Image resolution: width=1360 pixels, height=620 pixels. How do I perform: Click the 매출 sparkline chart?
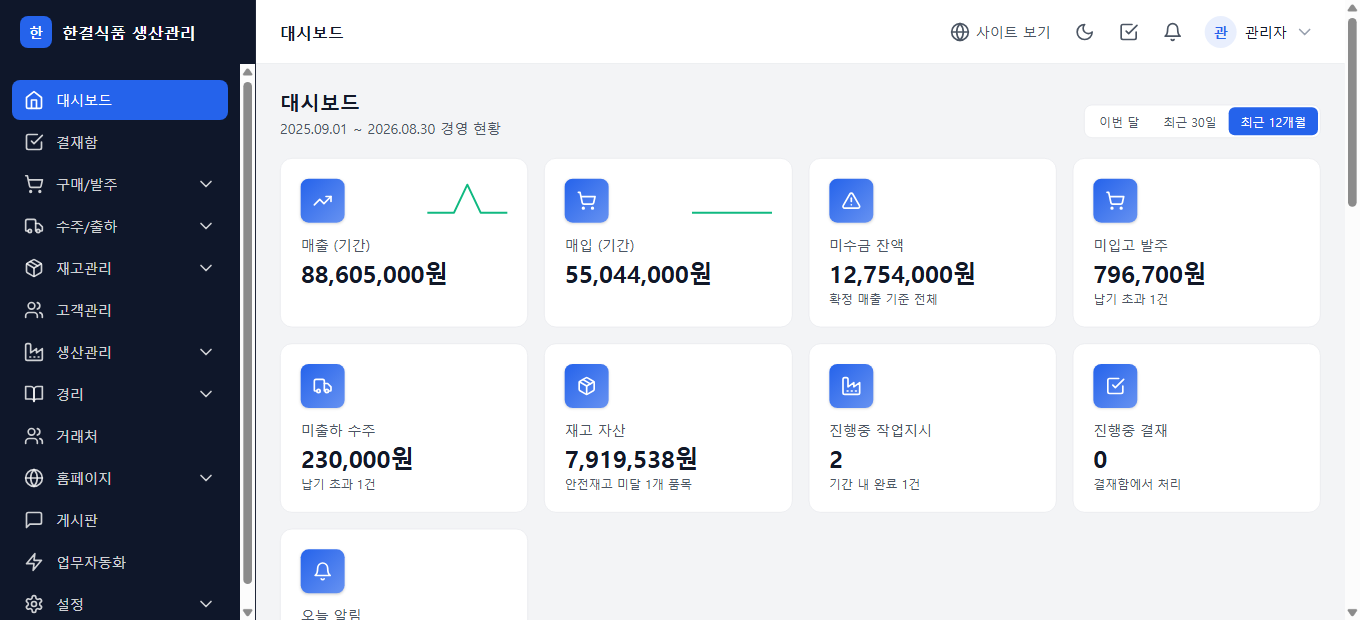coord(467,199)
